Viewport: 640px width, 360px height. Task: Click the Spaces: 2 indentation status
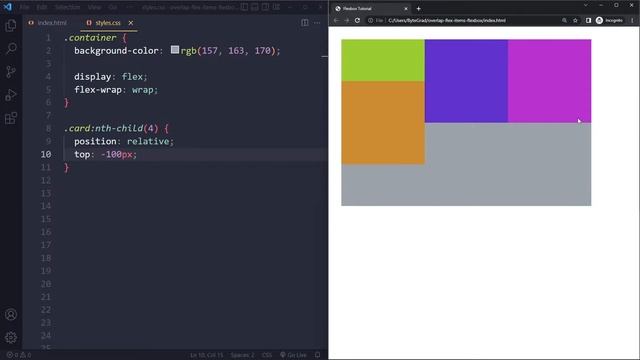[x=242, y=355]
